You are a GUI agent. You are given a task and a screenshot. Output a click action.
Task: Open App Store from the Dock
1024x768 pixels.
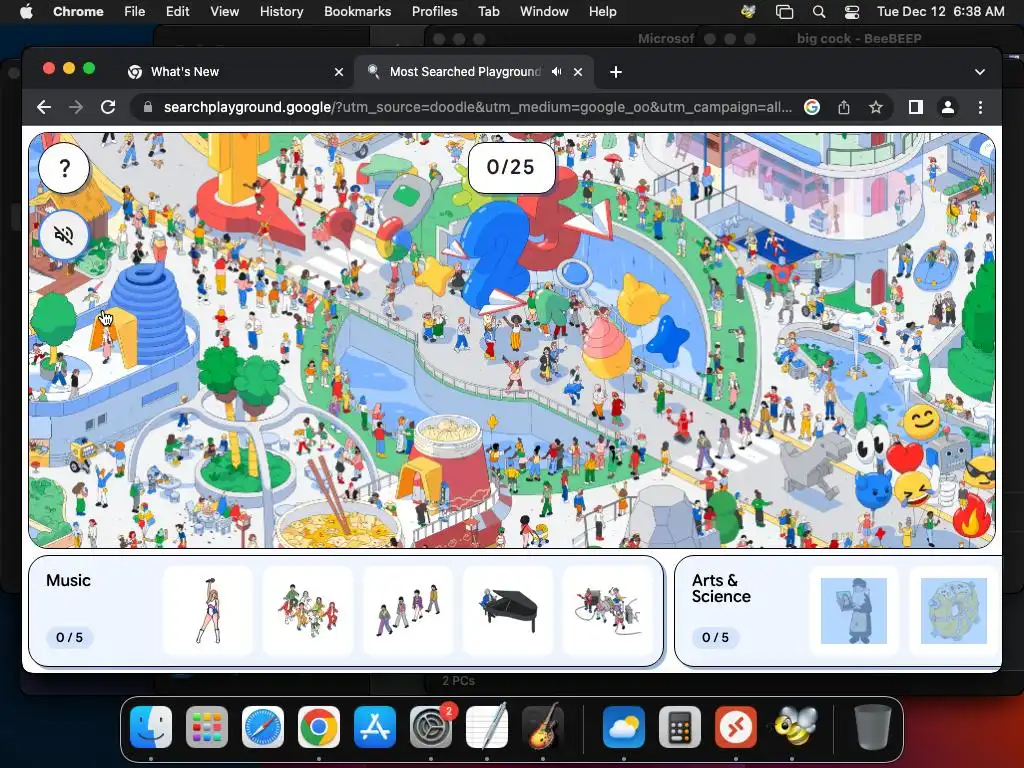375,727
